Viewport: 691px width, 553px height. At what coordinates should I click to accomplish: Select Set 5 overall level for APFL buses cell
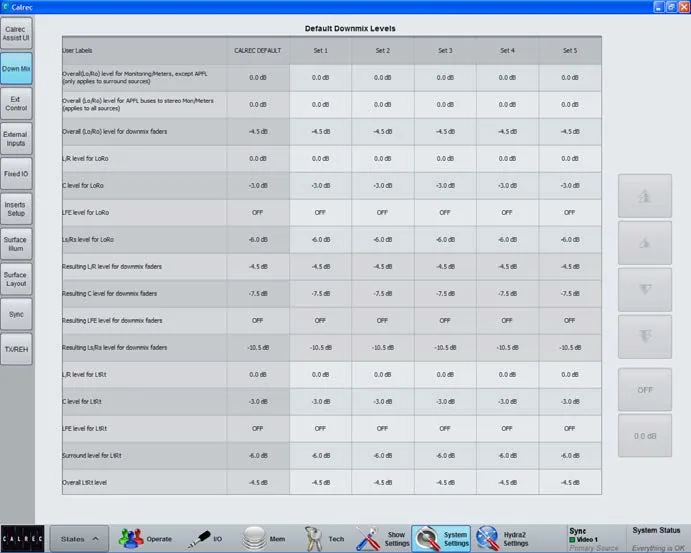[570, 105]
